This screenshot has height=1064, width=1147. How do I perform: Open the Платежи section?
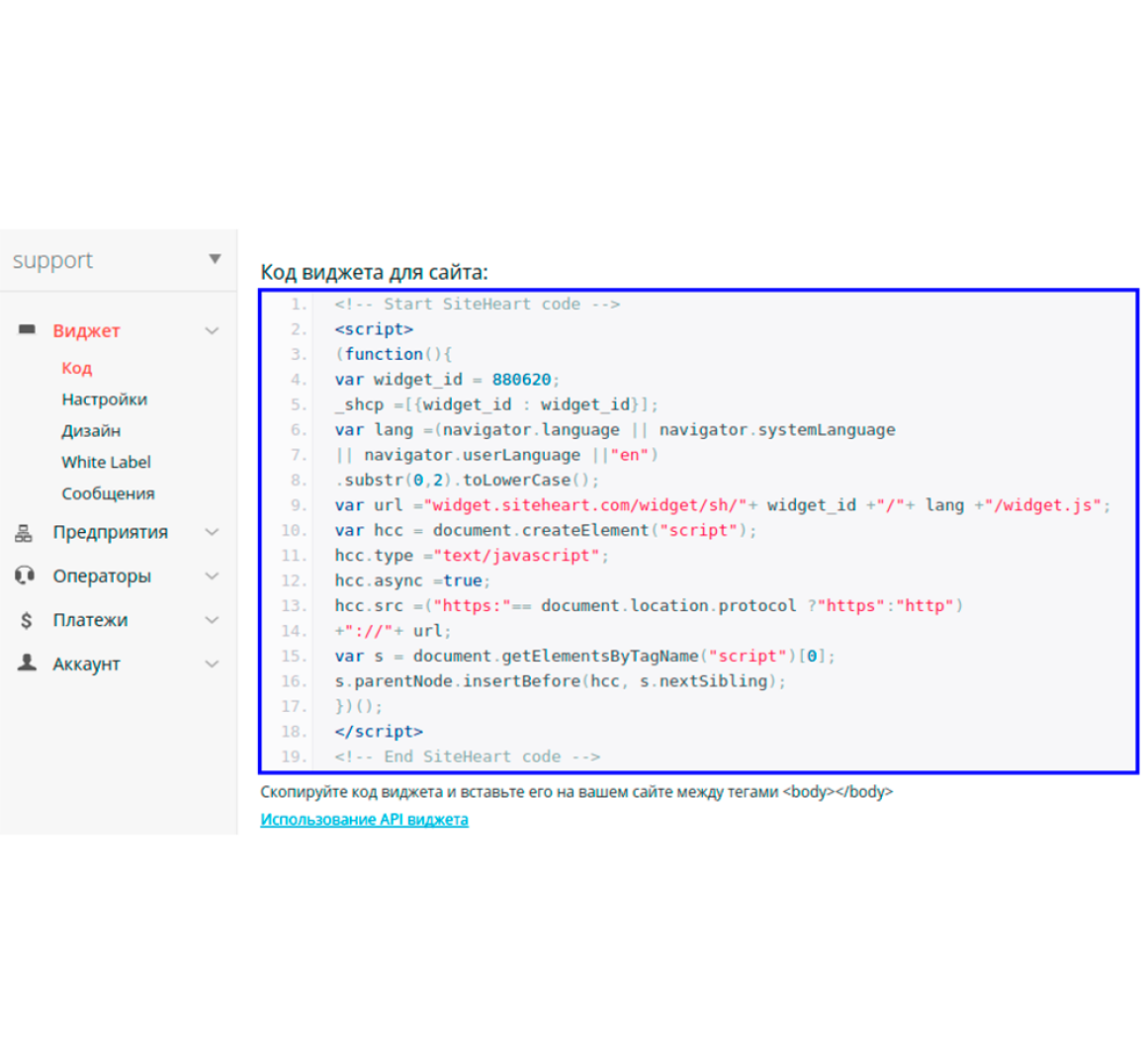(90, 620)
